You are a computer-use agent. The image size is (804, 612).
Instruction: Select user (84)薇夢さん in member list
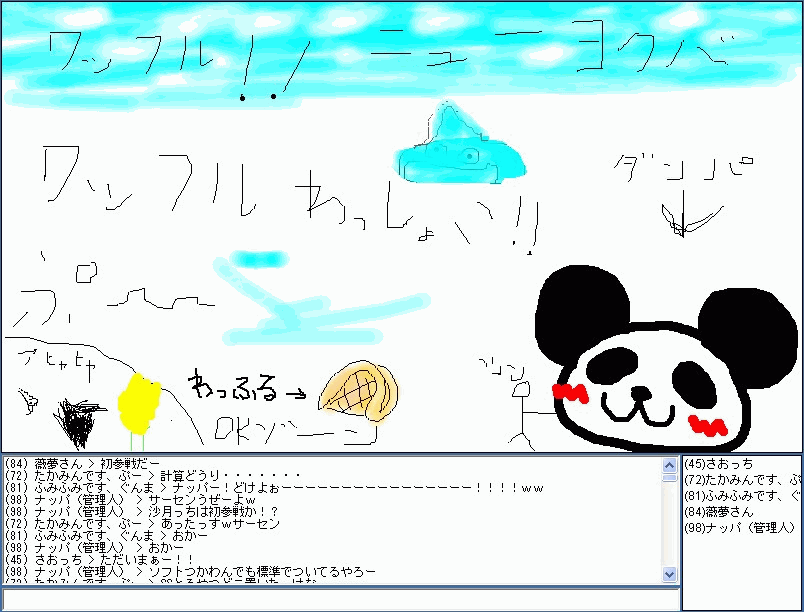[x=719, y=512]
